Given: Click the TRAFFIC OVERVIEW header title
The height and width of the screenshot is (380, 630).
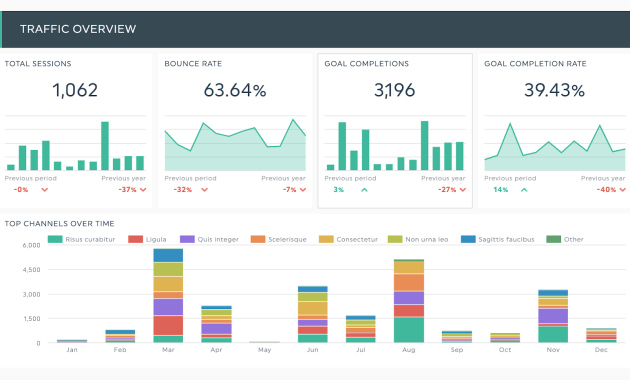Looking at the screenshot, I should (x=78, y=29).
